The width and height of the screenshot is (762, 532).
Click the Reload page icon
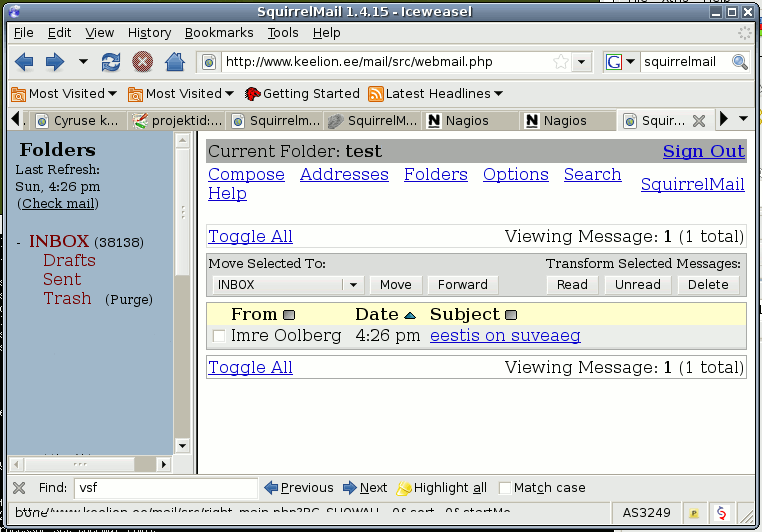point(111,62)
